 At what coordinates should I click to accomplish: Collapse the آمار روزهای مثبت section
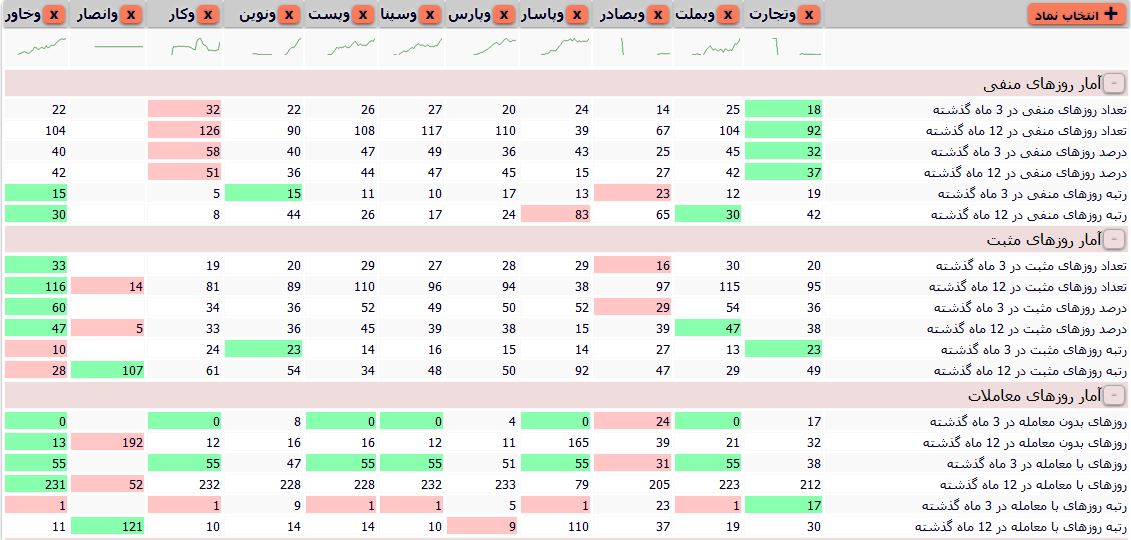tap(1115, 240)
